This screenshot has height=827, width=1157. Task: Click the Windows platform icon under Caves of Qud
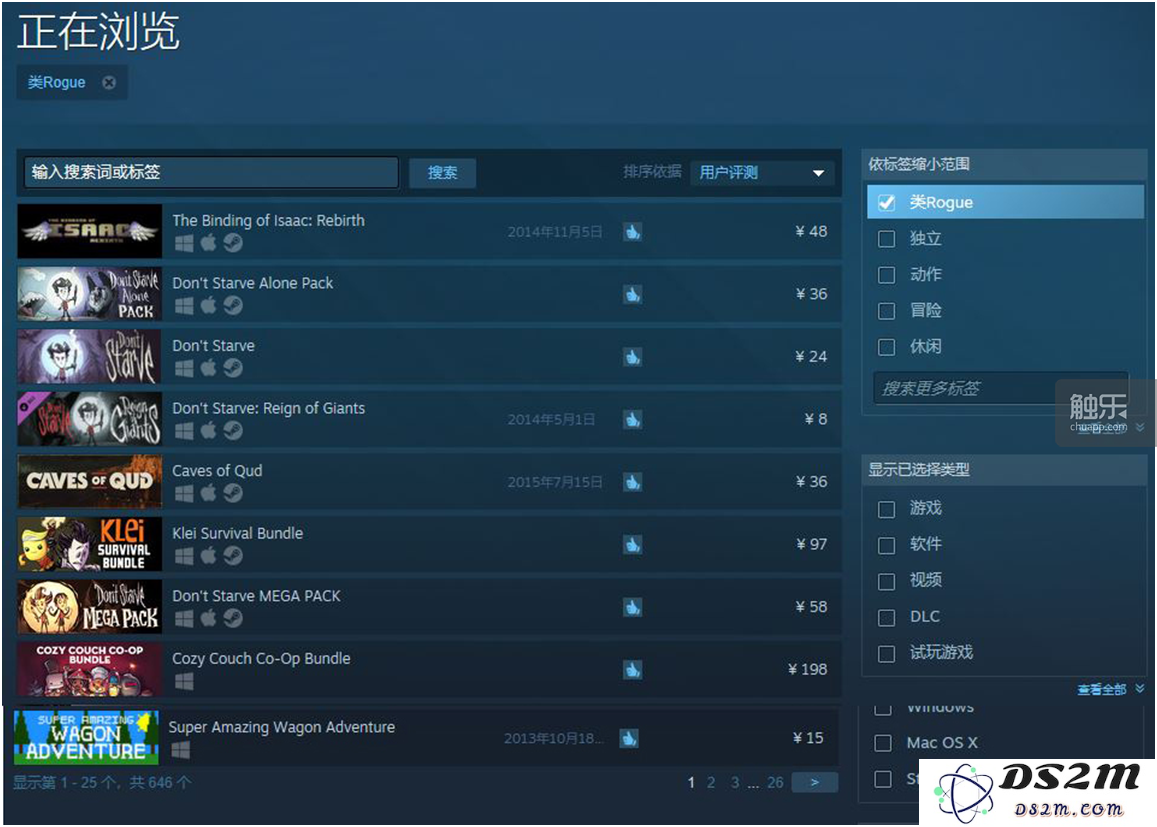pyautogui.click(x=184, y=493)
